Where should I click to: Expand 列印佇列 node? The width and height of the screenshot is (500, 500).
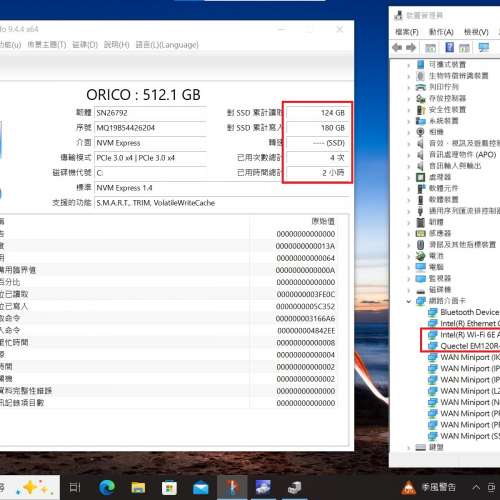click(x=409, y=88)
